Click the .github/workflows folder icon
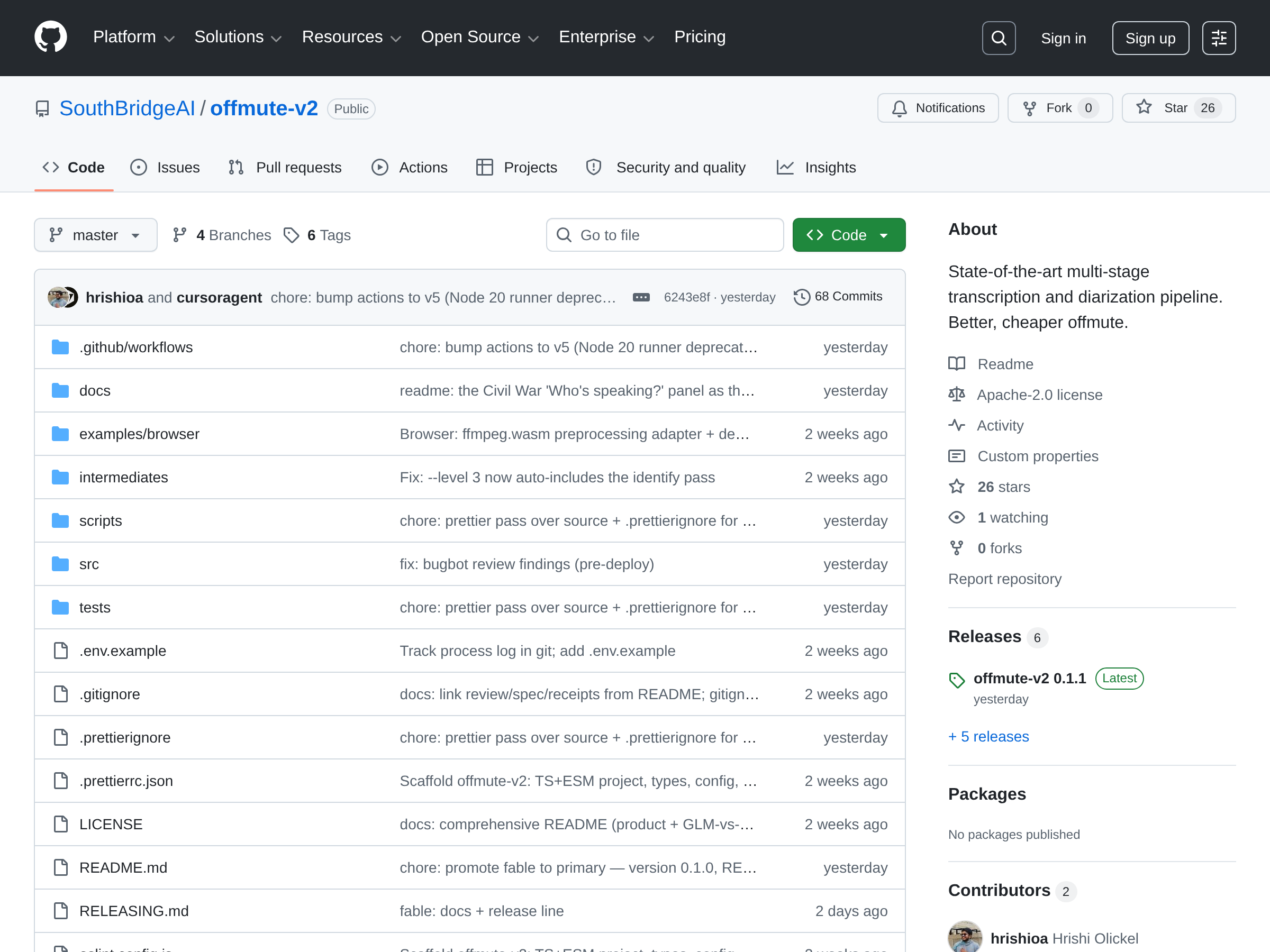The image size is (1270, 952). 60,347
